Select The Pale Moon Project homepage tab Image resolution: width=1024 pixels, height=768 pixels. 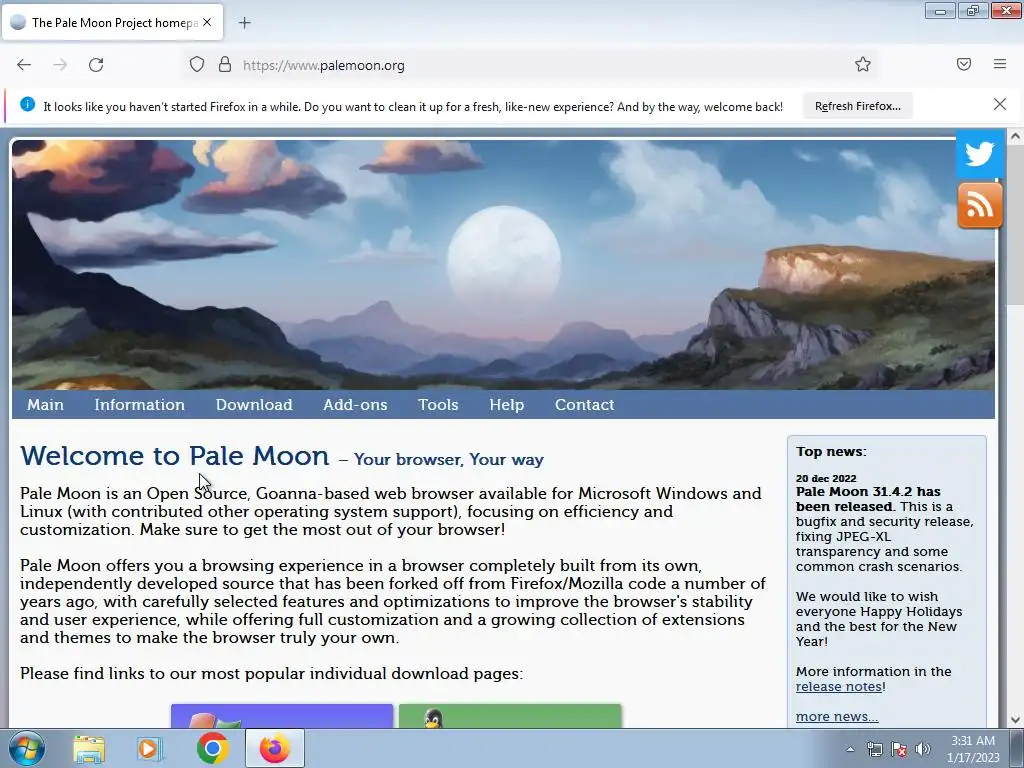click(x=112, y=23)
